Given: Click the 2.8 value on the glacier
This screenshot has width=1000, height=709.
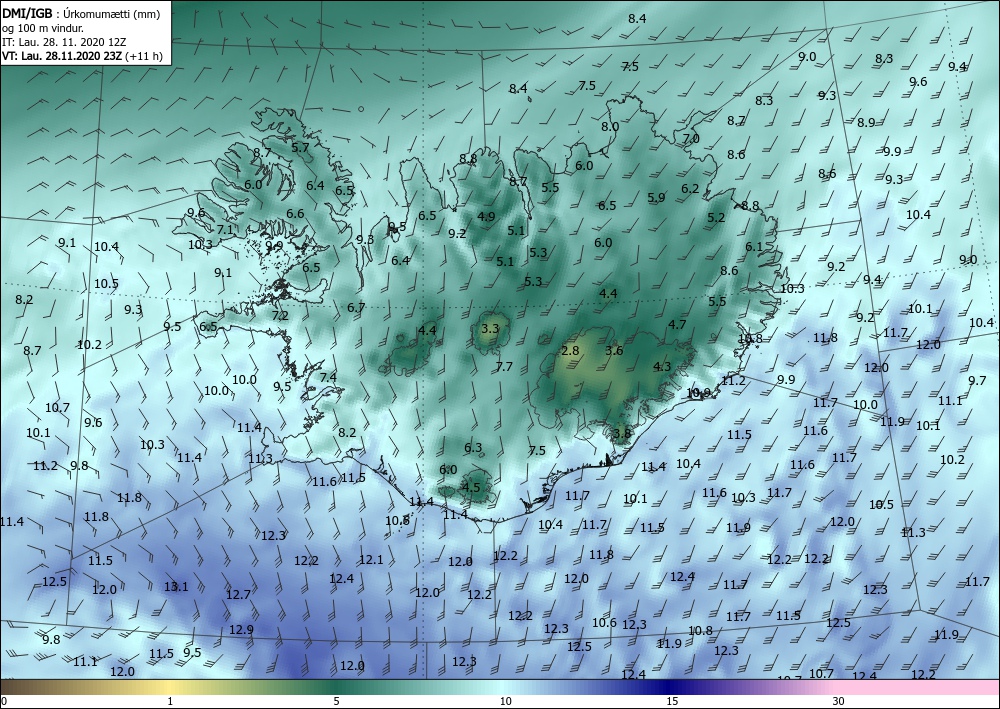Looking at the screenshot, I should point(570,351).
